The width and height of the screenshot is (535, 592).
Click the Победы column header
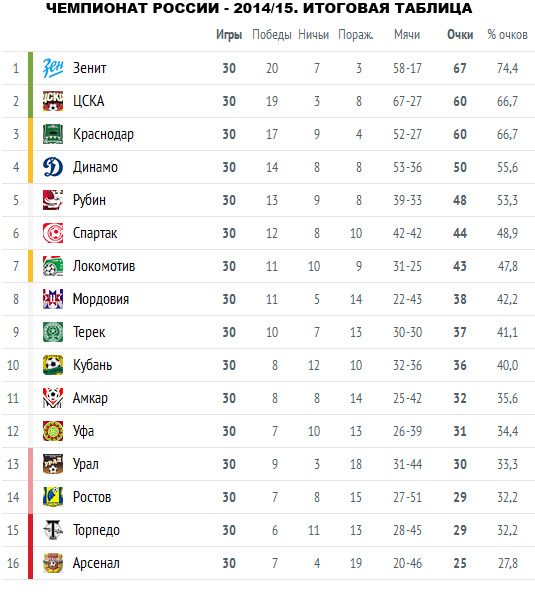[272, 35]
